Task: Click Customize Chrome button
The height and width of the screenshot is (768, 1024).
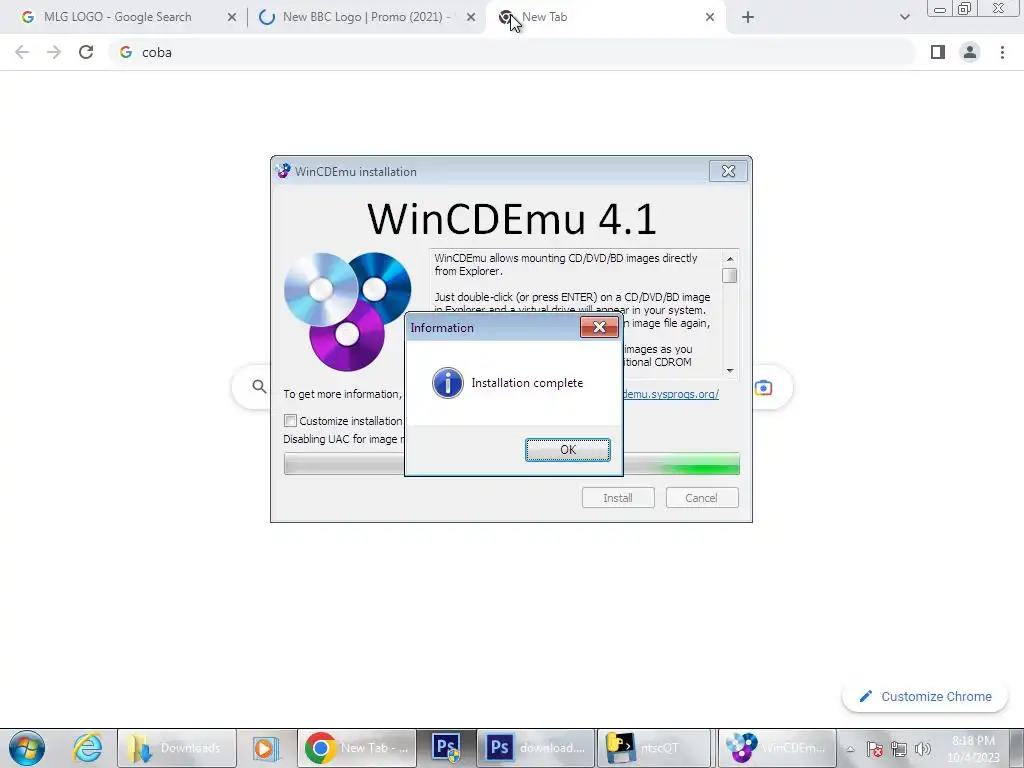Action: 926,696
